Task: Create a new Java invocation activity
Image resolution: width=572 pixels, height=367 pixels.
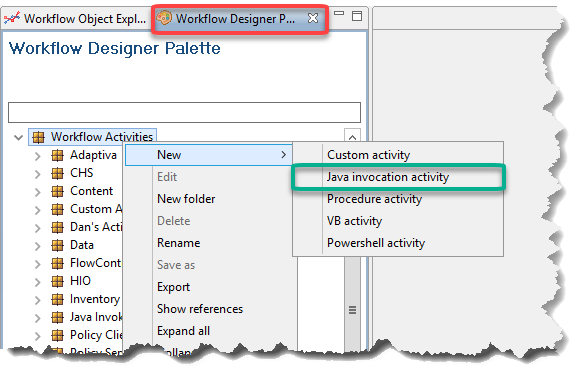Action: tap(388, 177)
